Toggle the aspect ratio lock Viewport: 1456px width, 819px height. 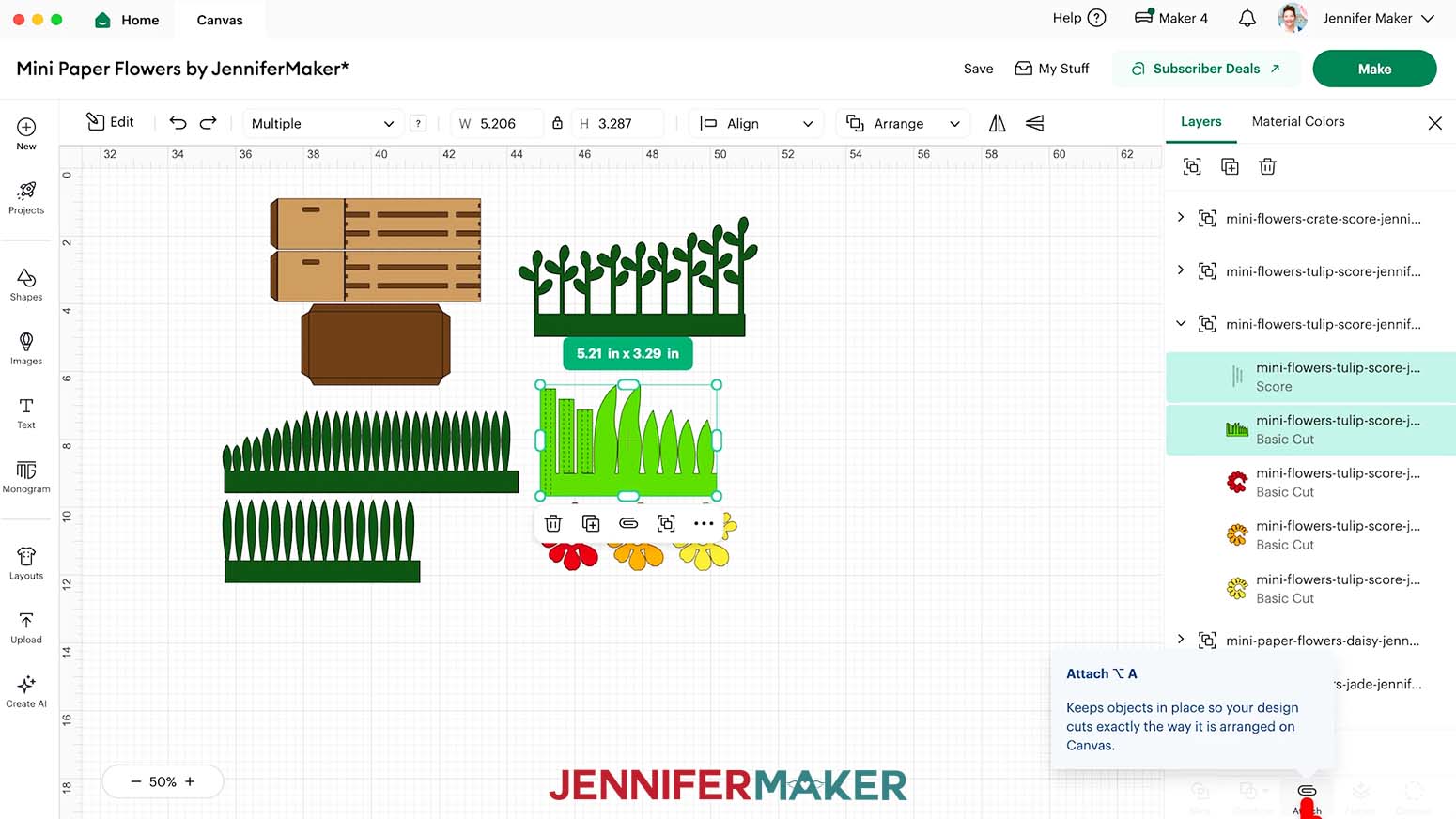click(557, 123)
